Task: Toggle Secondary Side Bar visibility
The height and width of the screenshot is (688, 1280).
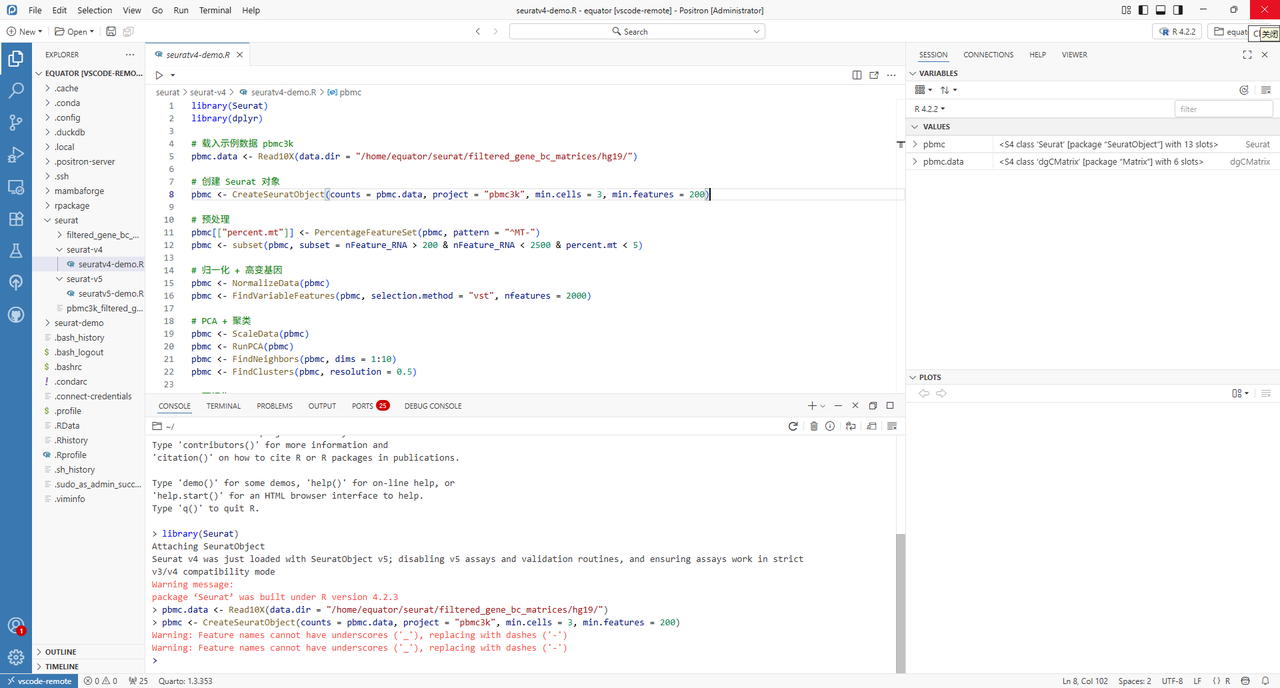Action: point(1178,10)
